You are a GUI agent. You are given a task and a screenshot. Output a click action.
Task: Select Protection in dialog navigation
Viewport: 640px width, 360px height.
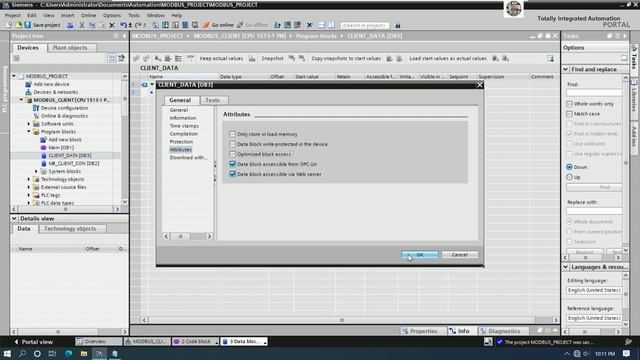click(x=181, y=142)
